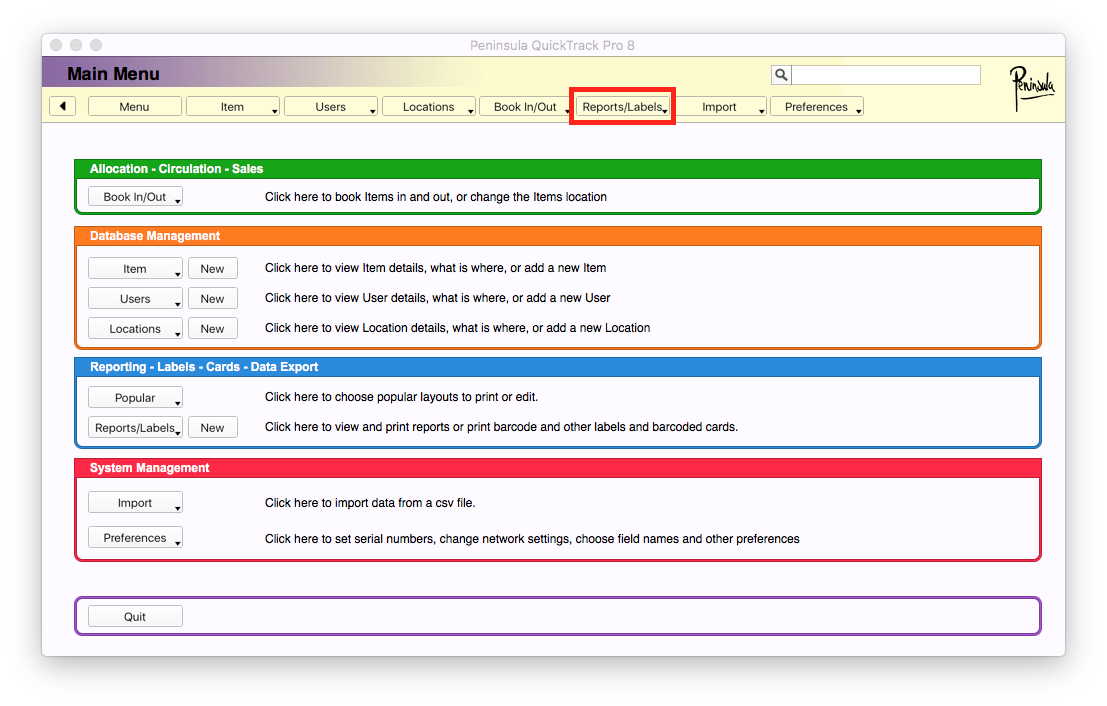
Task: Quit the application with the Quit button
Action: [x=135, y=616]
